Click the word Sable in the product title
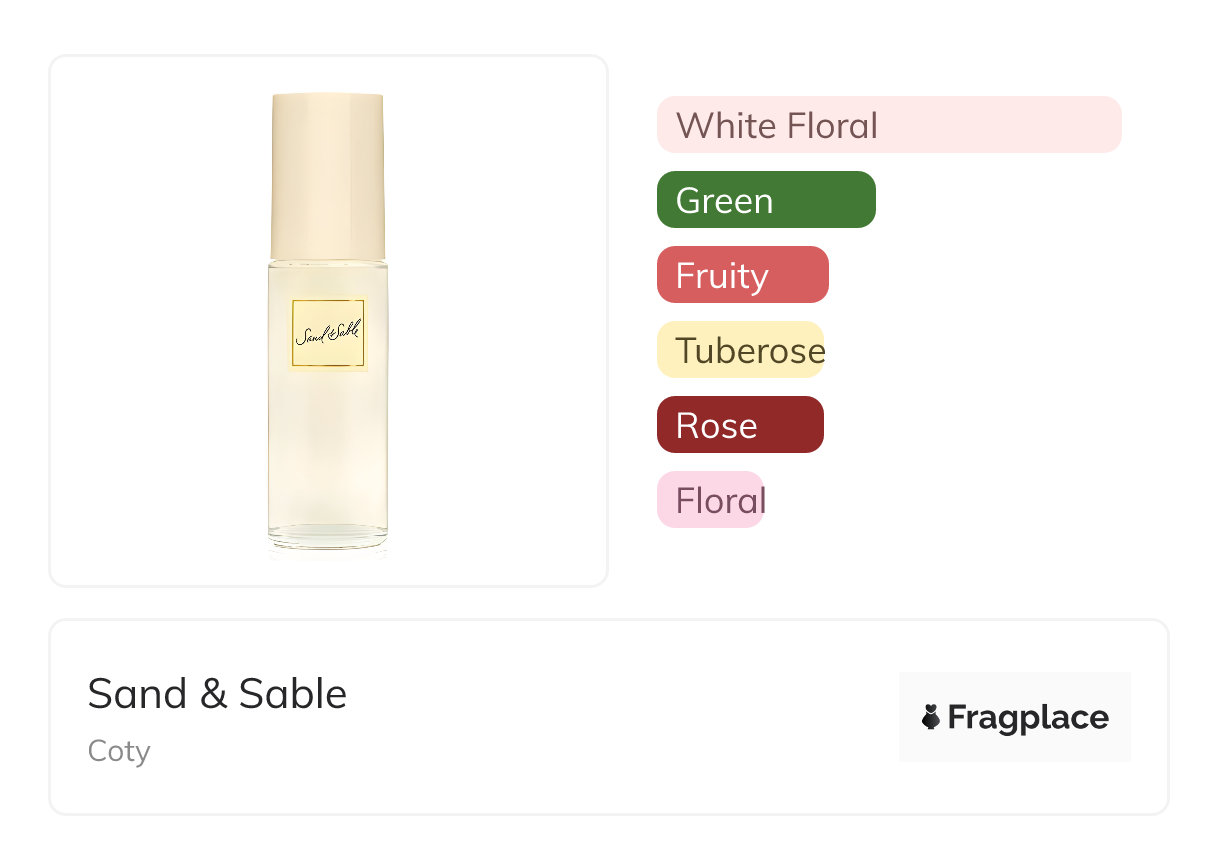This screenshot has height=864, width=1218. [x=292, y=694]
